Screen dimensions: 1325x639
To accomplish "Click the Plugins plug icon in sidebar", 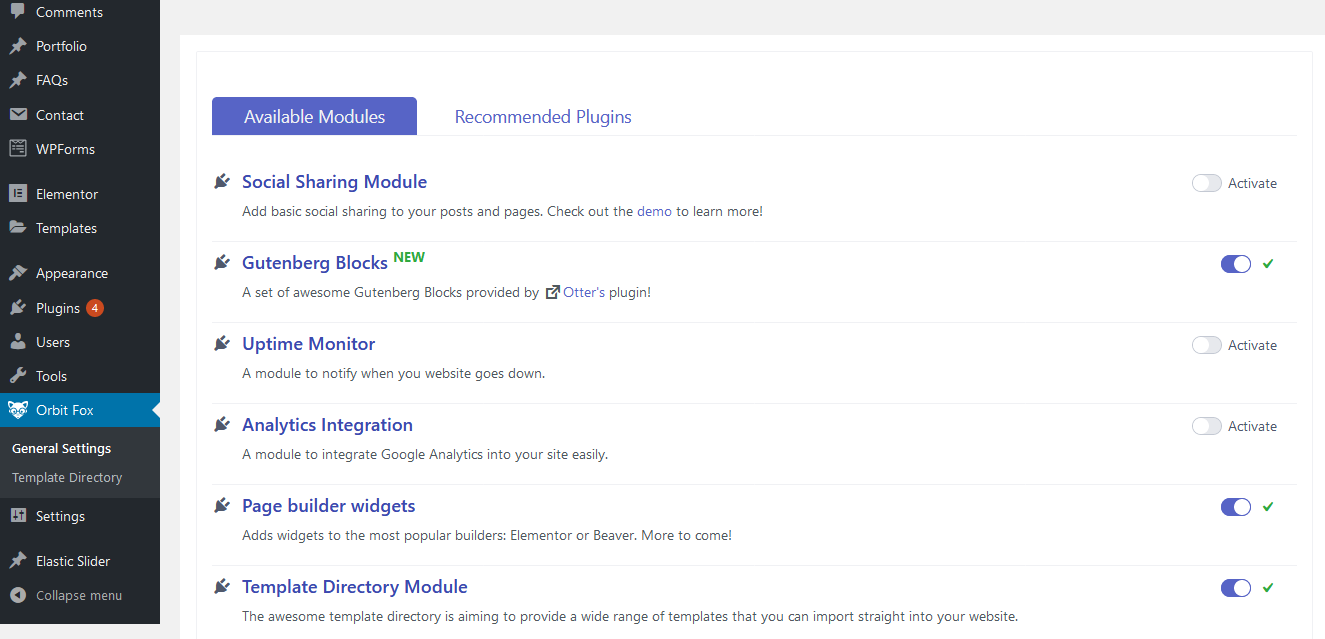I will (18, 308).
